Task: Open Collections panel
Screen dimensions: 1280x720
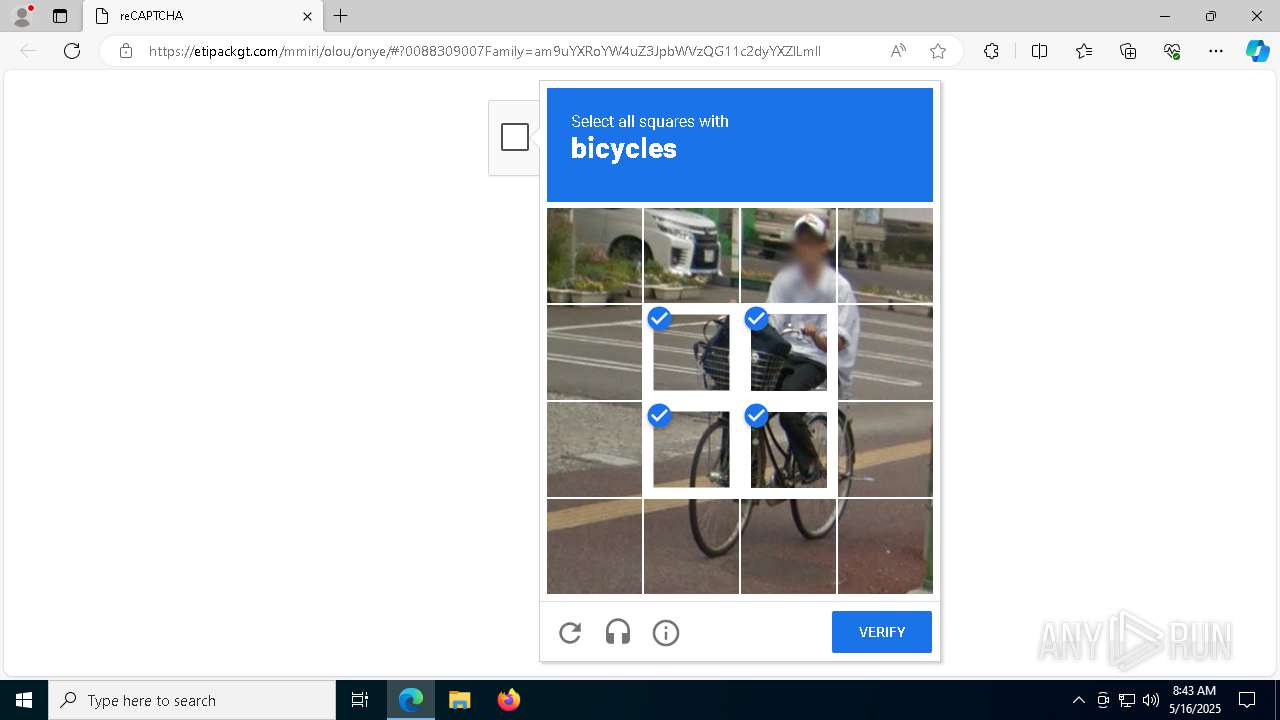Action: pos(1128,51)
